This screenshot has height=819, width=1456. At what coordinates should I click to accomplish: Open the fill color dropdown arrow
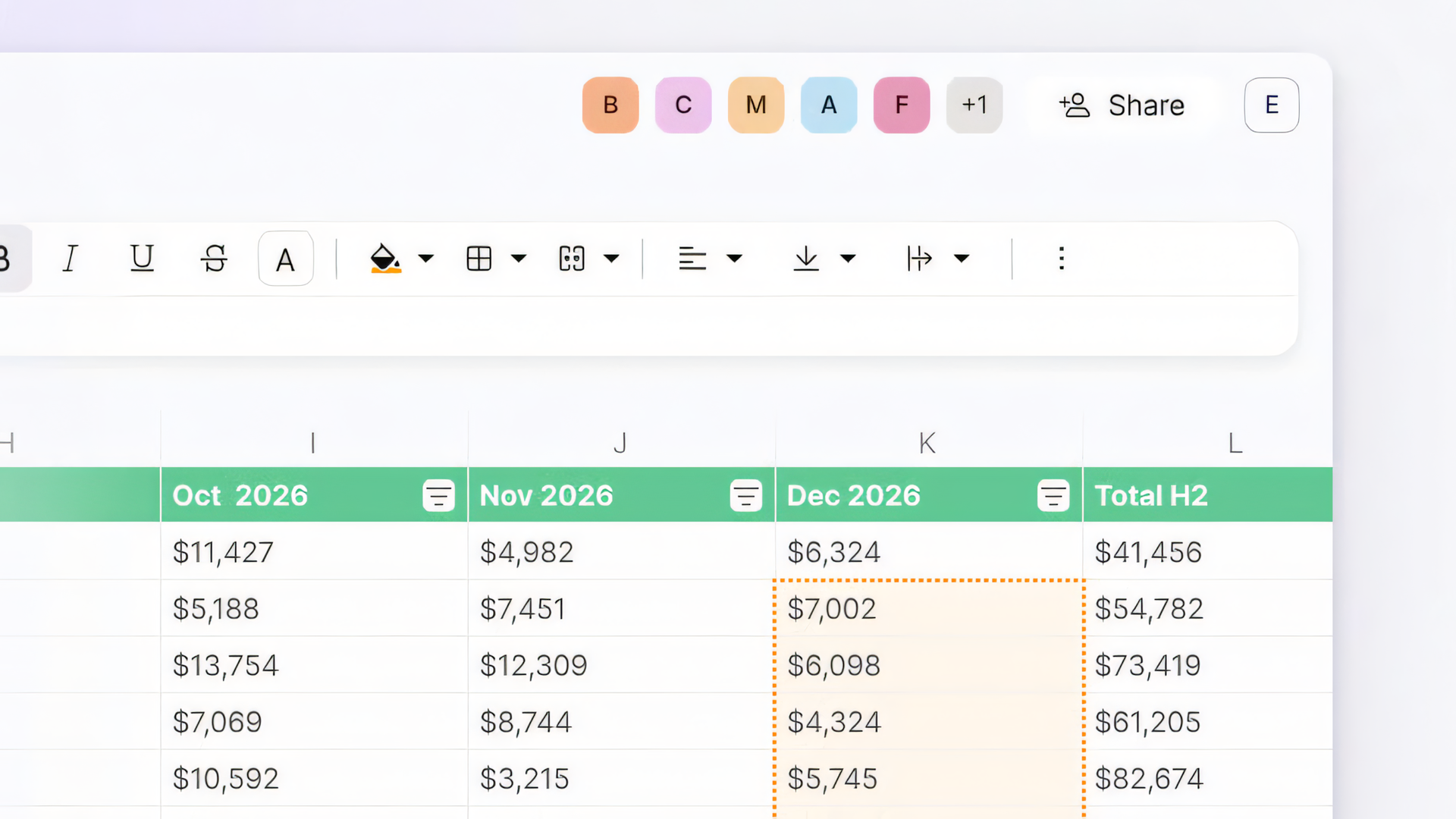(426, 259)
